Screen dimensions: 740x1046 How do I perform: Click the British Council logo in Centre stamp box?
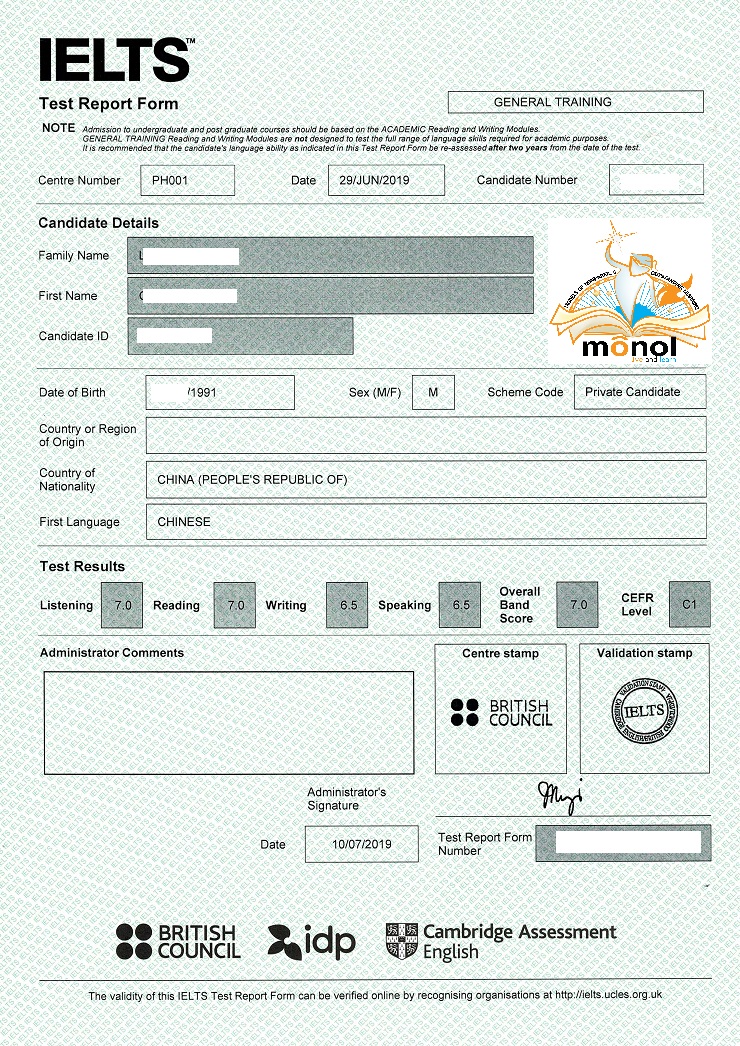[501, 712]
